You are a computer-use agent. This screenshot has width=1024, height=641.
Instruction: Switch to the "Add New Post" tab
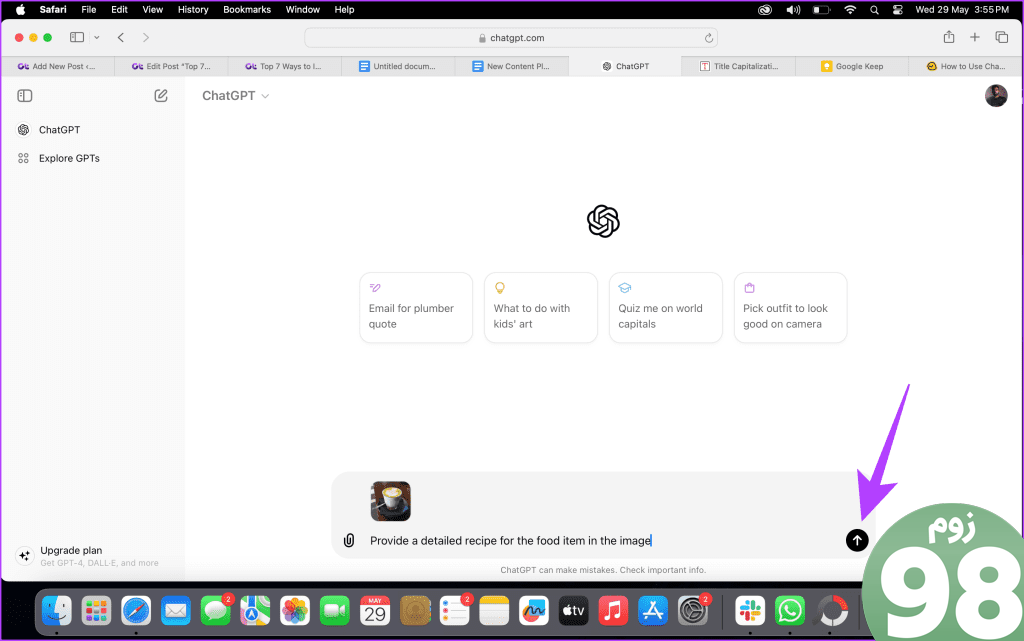(57, 66)
